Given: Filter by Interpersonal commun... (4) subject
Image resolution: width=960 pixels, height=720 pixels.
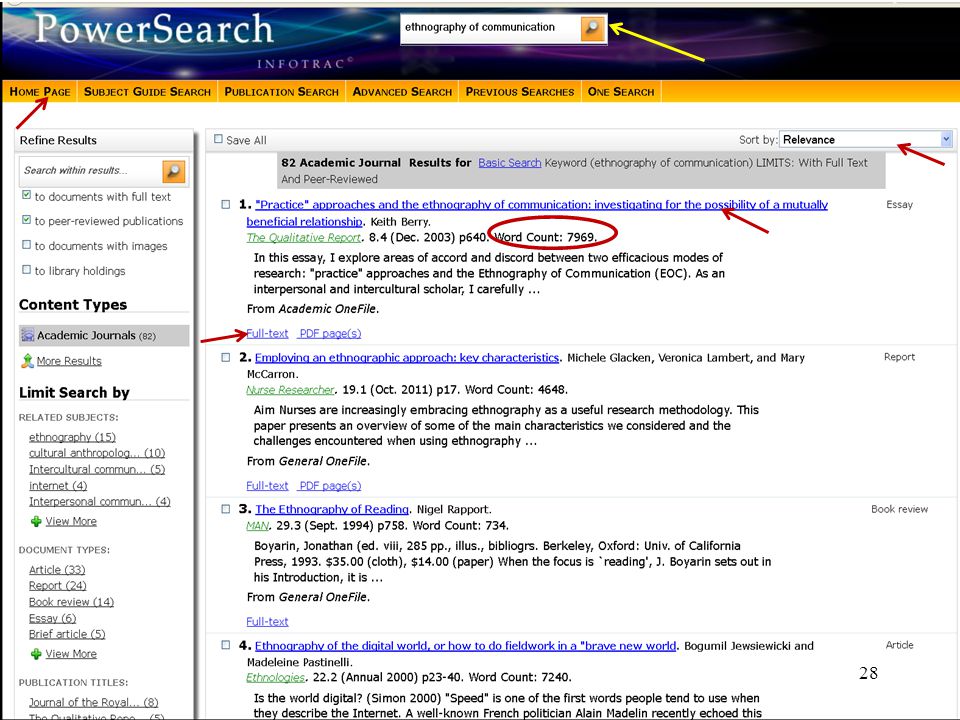Looking at the screenshot, I should pyautogui.click(x=99, y=501).
